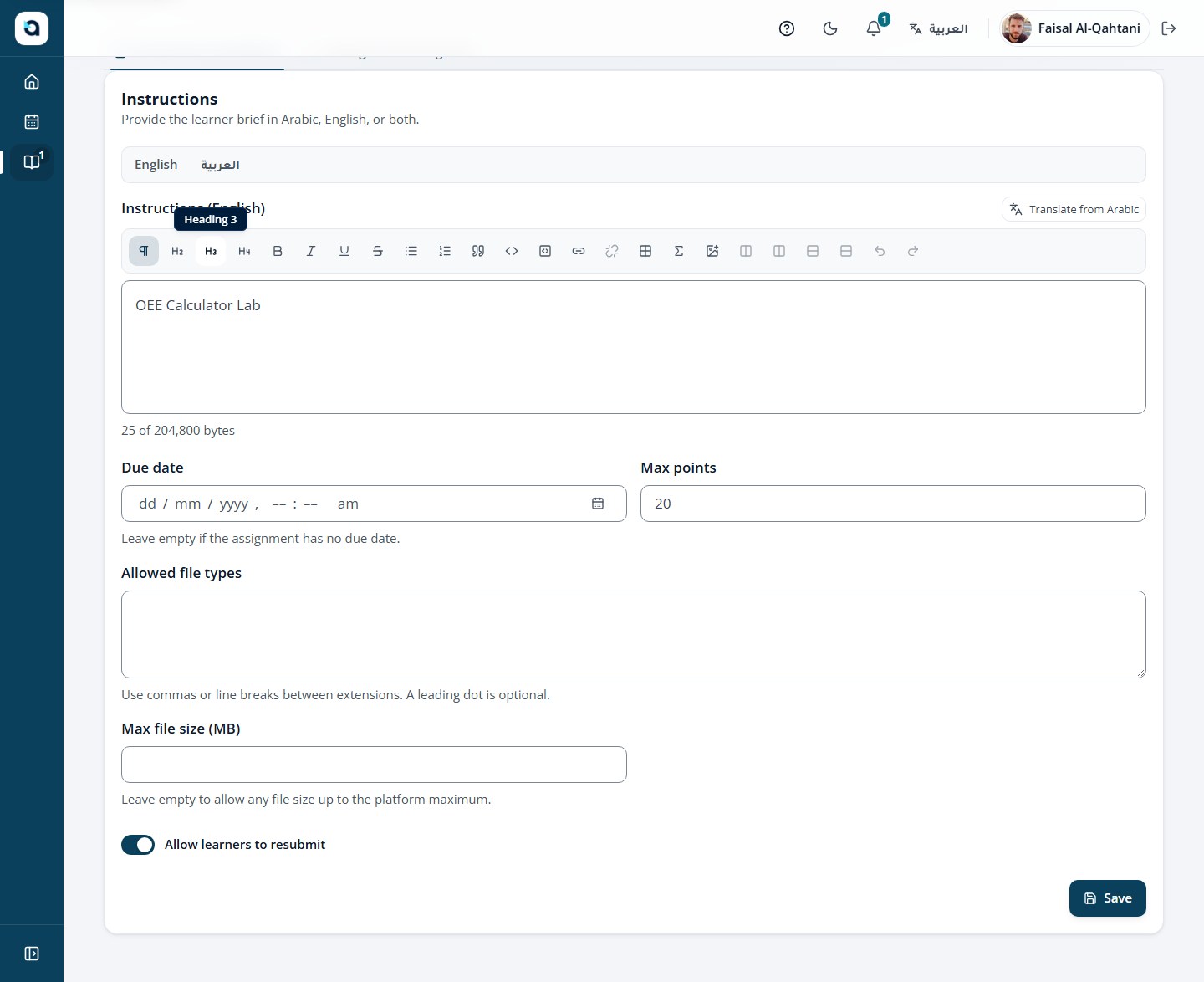Open Faisal Al-Qahtani profile menu

click(1074, 28)
